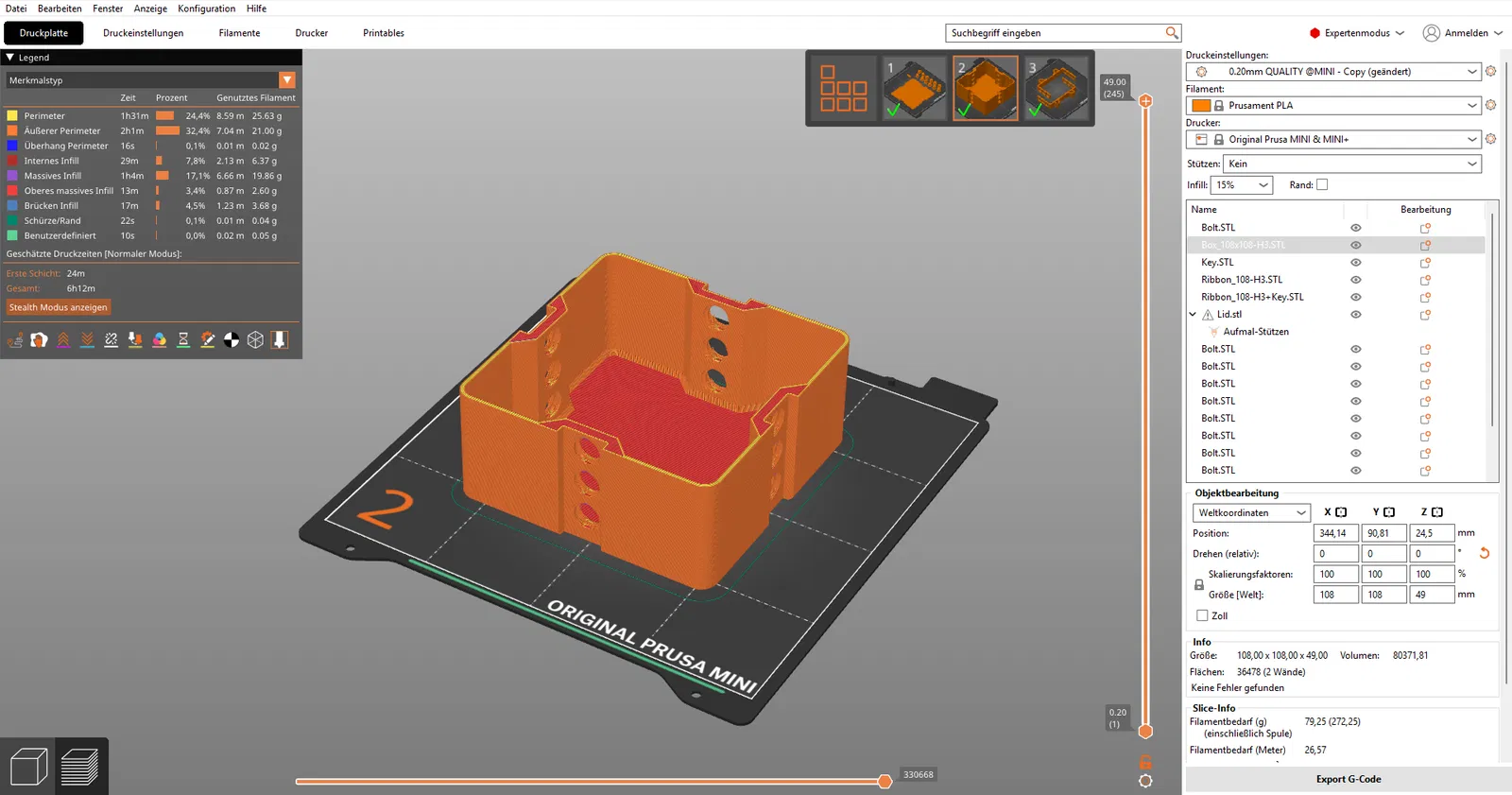Mirror object along the Y axis
This screenshot has height=795, width=1512.
1389,512
